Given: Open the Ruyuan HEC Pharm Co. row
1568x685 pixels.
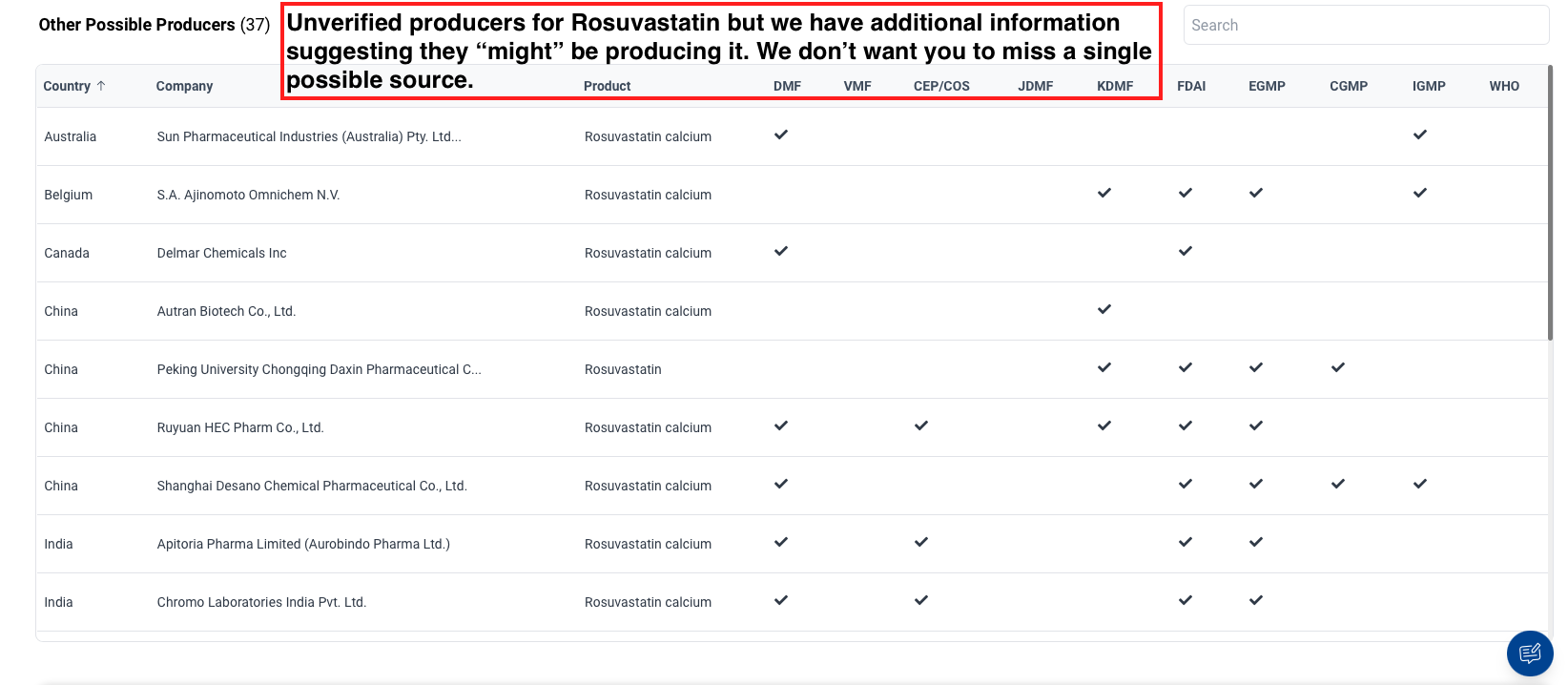Looking at the screenshot, I should [x=240, y=427].
